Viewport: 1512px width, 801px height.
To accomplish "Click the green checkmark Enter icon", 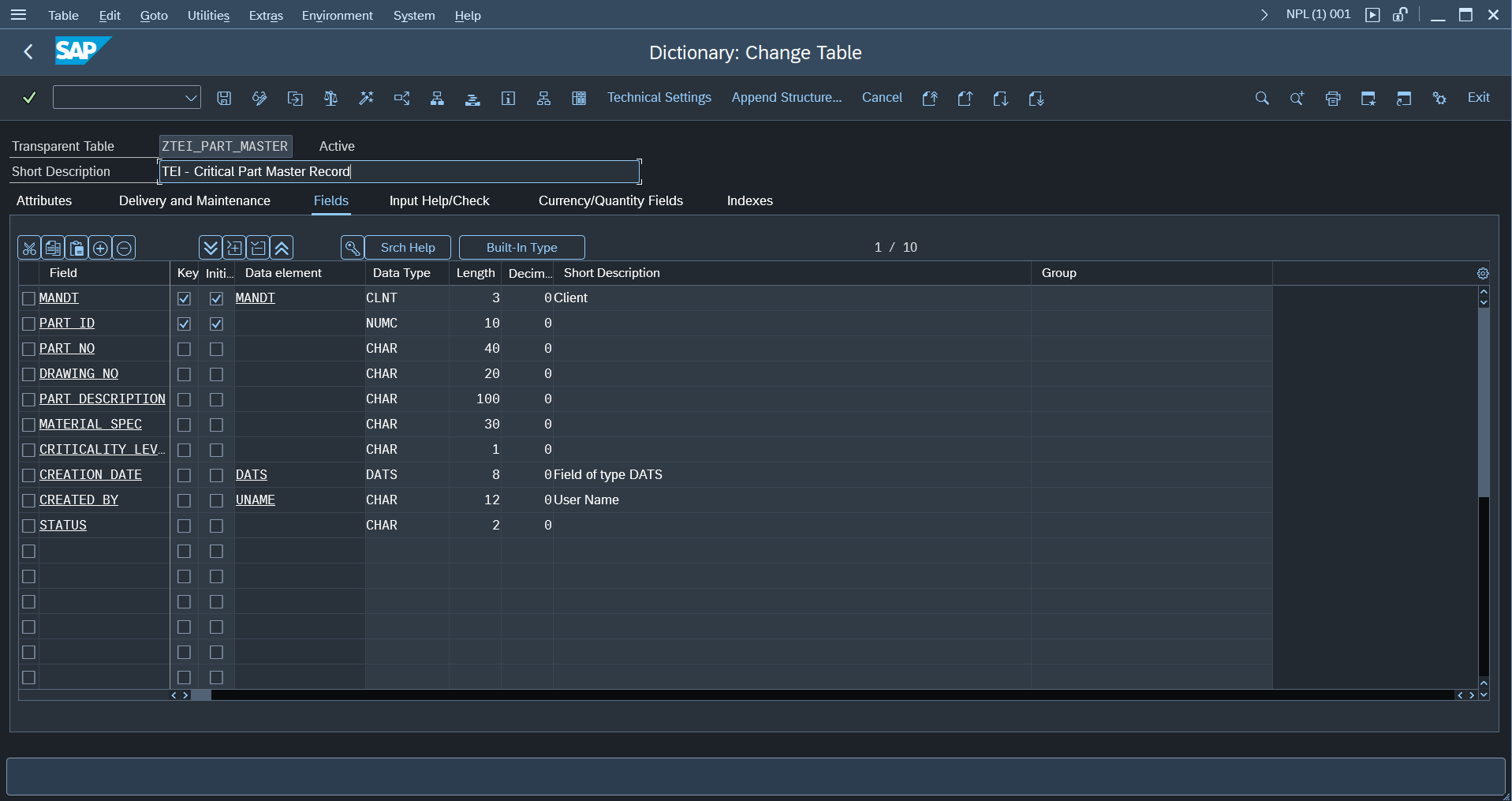I will tap(29, 98).
